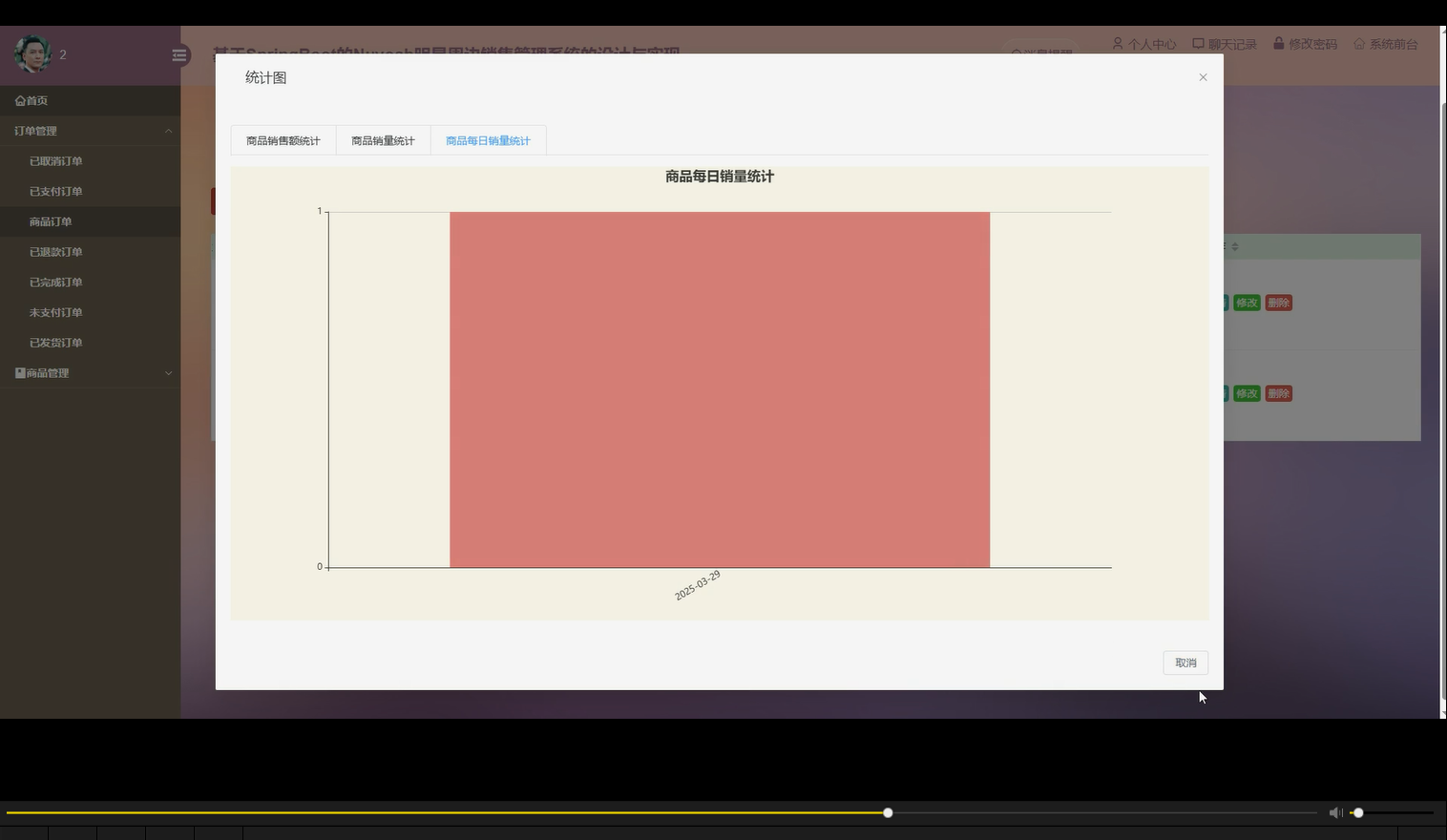The image size is (1447, 840).
Task: Select the 商品每日销量统计 tab
Action: (x=488, y=140)
